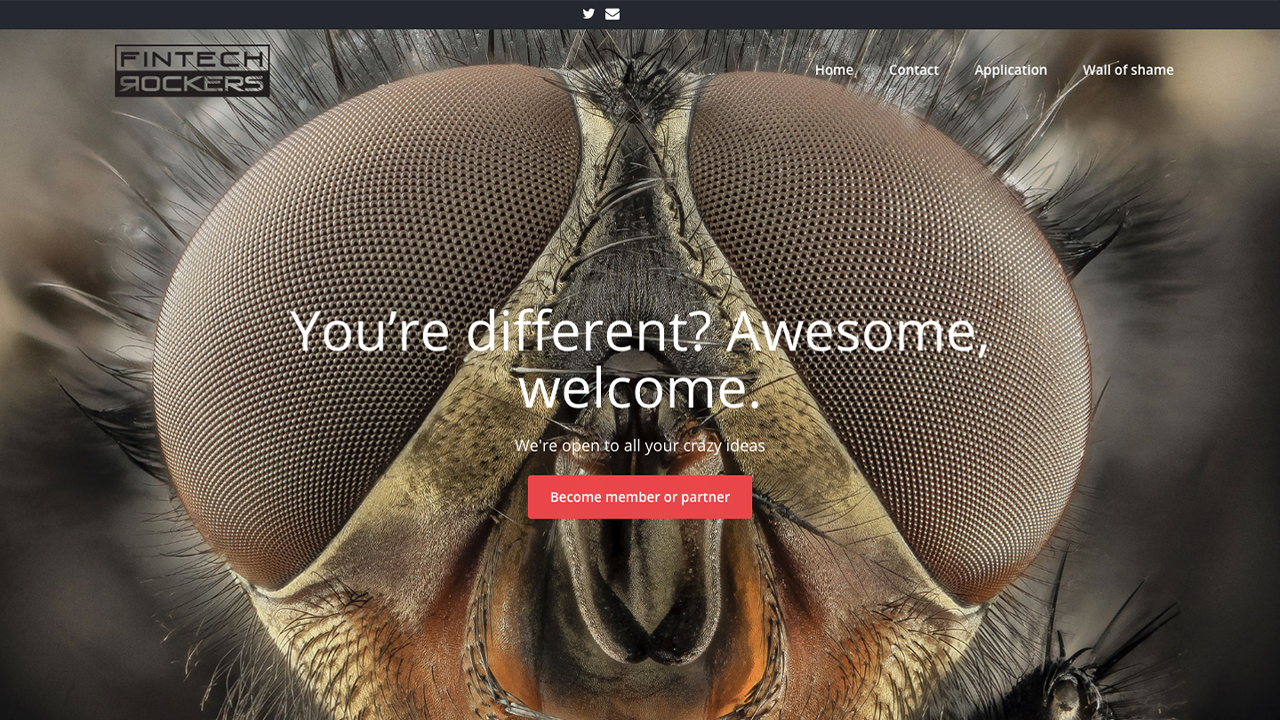The height and width of the screenshot is (720, 1280).
Task: Click the word "Awesome," in the headline
Action: point(857,331)
